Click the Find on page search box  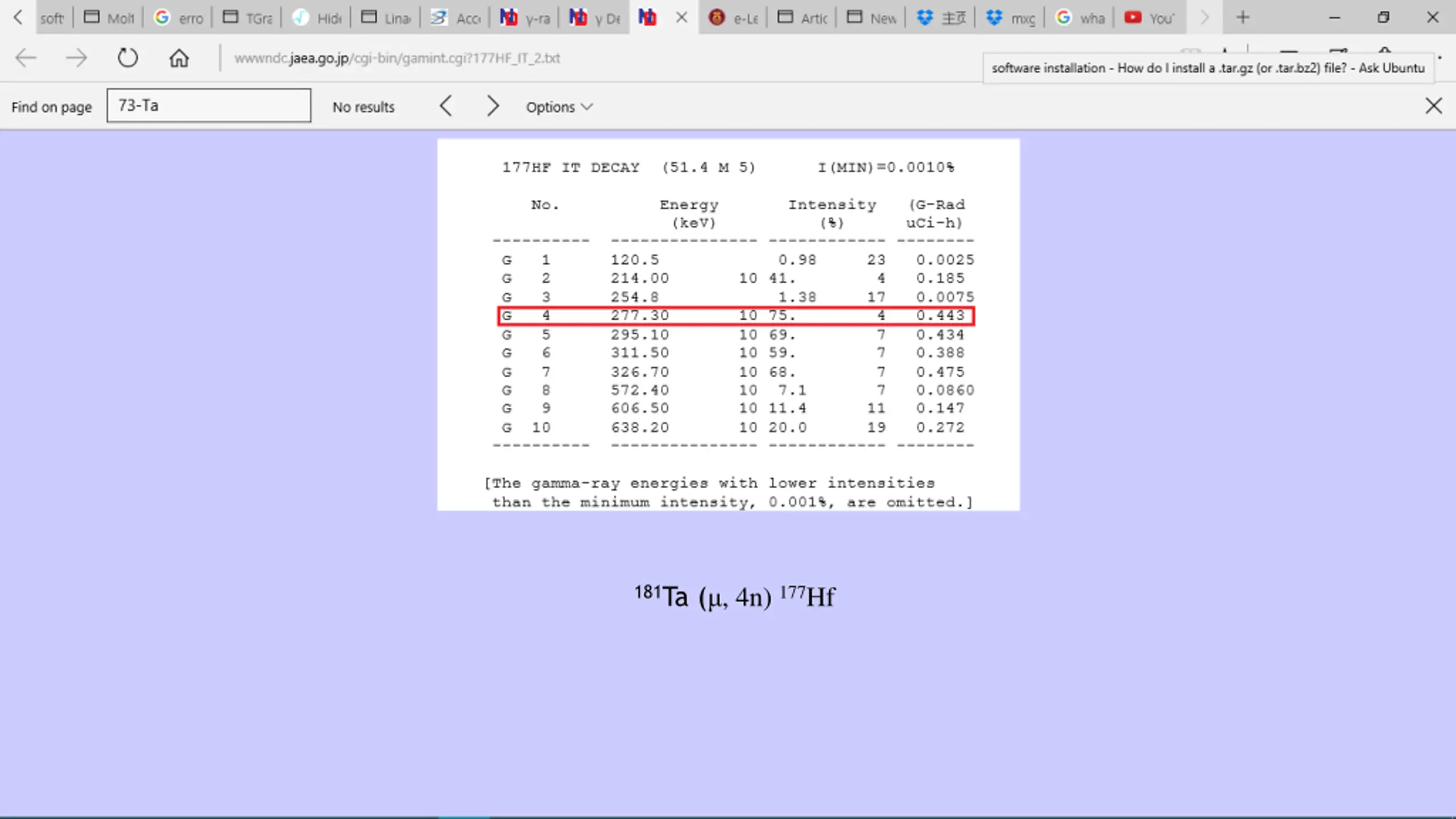click(209, 106)
